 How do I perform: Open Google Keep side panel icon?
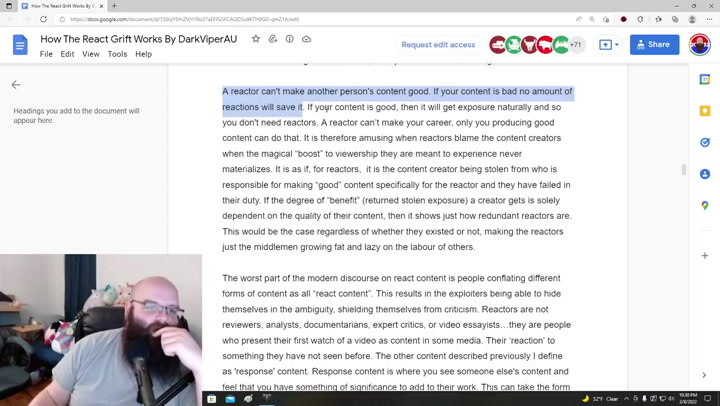click(705, 111)
